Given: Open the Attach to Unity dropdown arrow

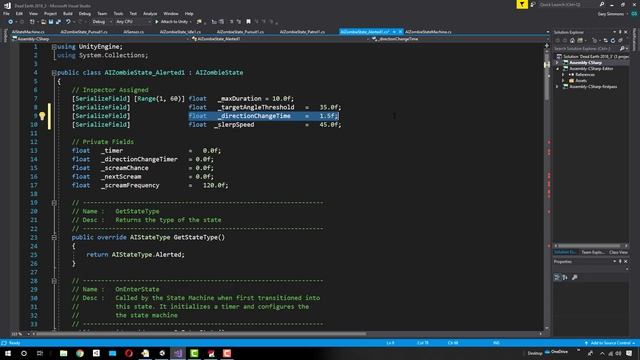Looking at the screenshot, I should (191, 22).
